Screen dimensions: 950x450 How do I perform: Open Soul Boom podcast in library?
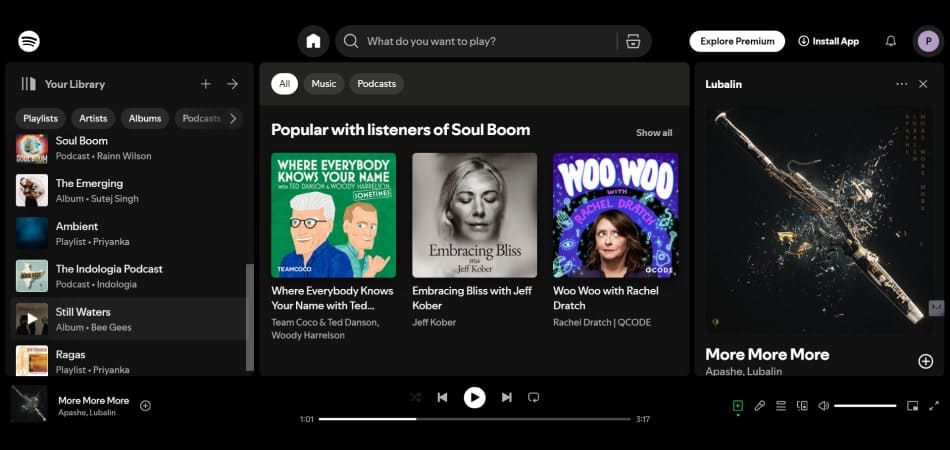(x=129, y=148)
